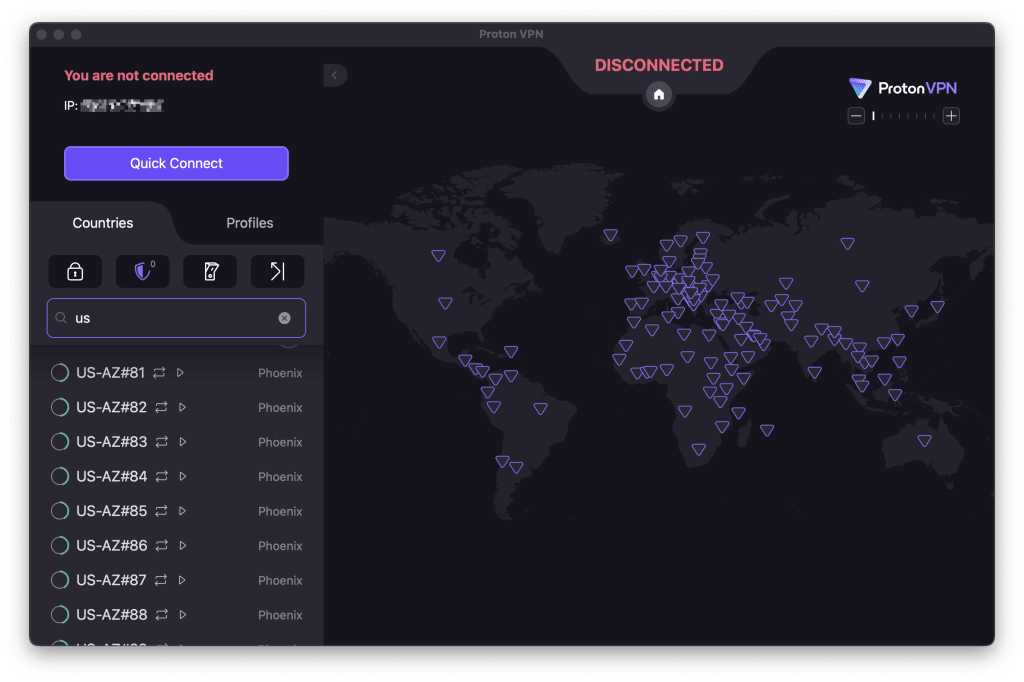Viewport: 1024px width, 682px height.
Task: Click the streaming play icon on US-AZ#83
Action: pyautogui.click(x=183, y=442)
